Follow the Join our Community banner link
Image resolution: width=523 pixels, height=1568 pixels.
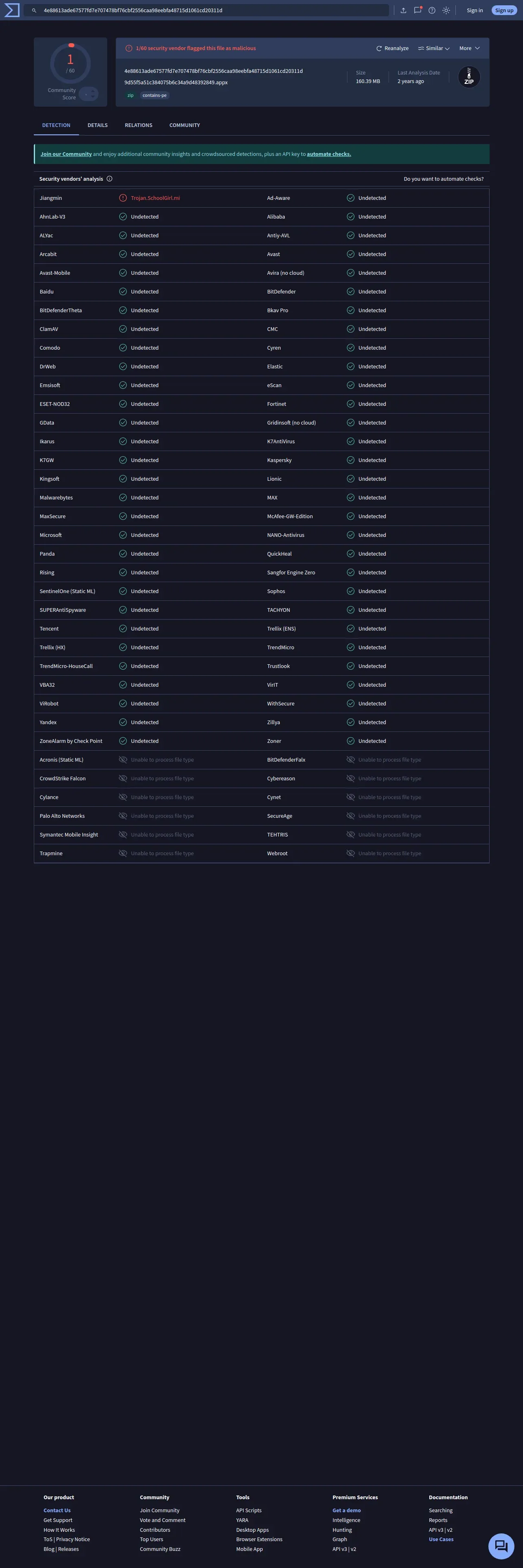66,154
